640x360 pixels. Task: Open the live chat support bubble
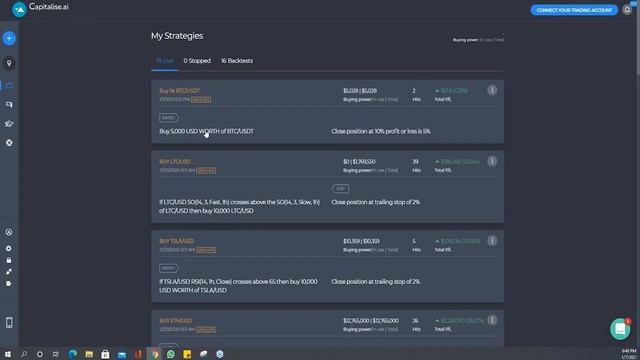pos(620,329)
